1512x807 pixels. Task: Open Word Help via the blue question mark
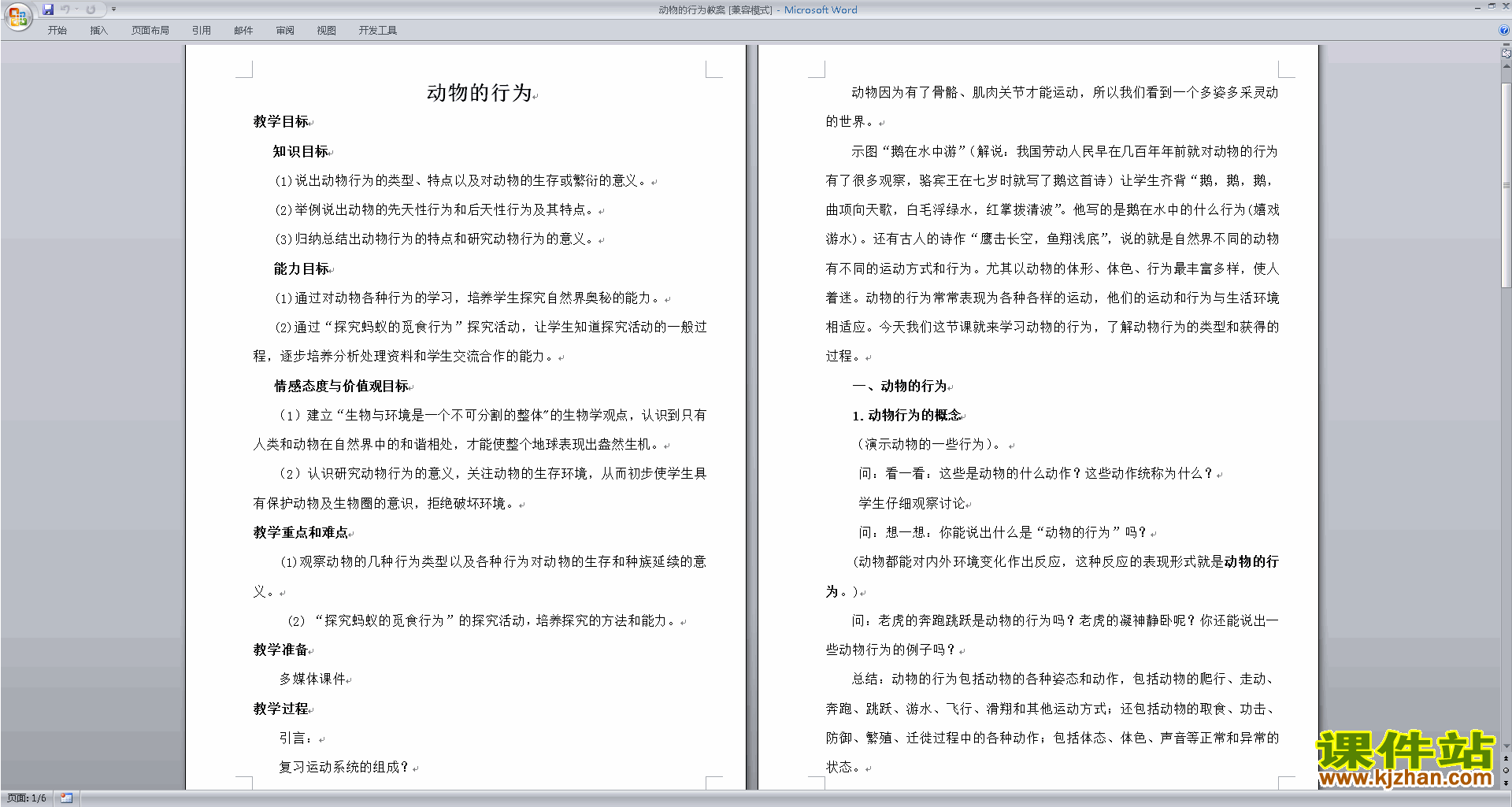tap(1503, 31)
